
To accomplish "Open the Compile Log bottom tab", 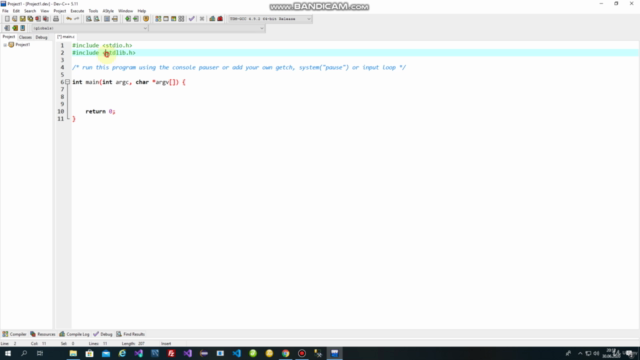I will tap(74, 334).
